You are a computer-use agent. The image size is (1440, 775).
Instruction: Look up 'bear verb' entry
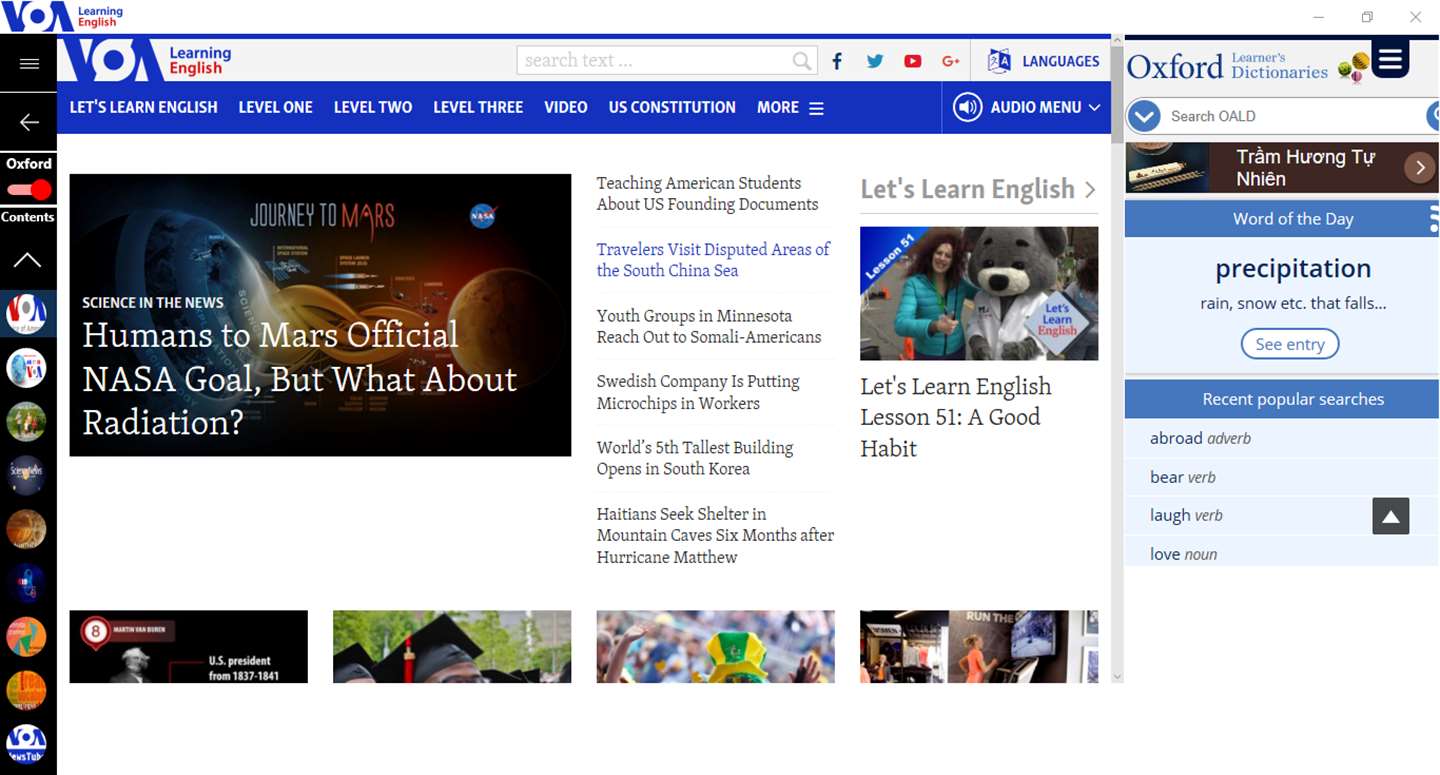1182,477
